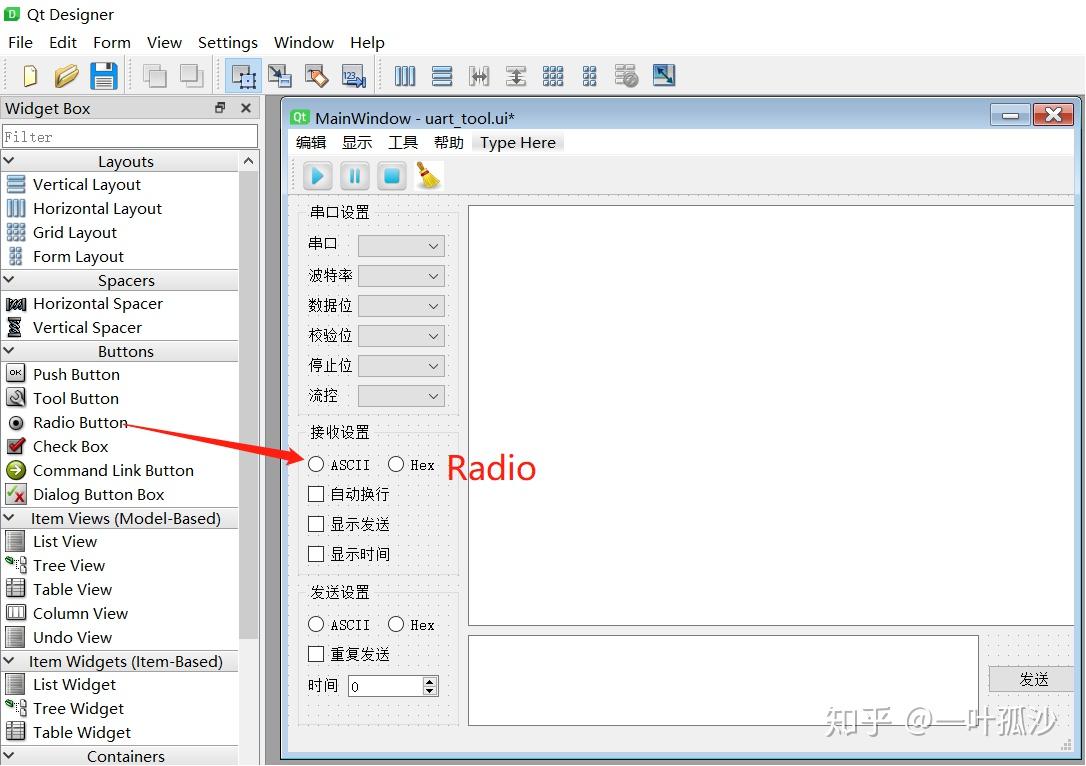Click the Adjust Size toolbar icon
Image resolution: width=1086 pixels, height=766 pixels.
tap(663, 75)
